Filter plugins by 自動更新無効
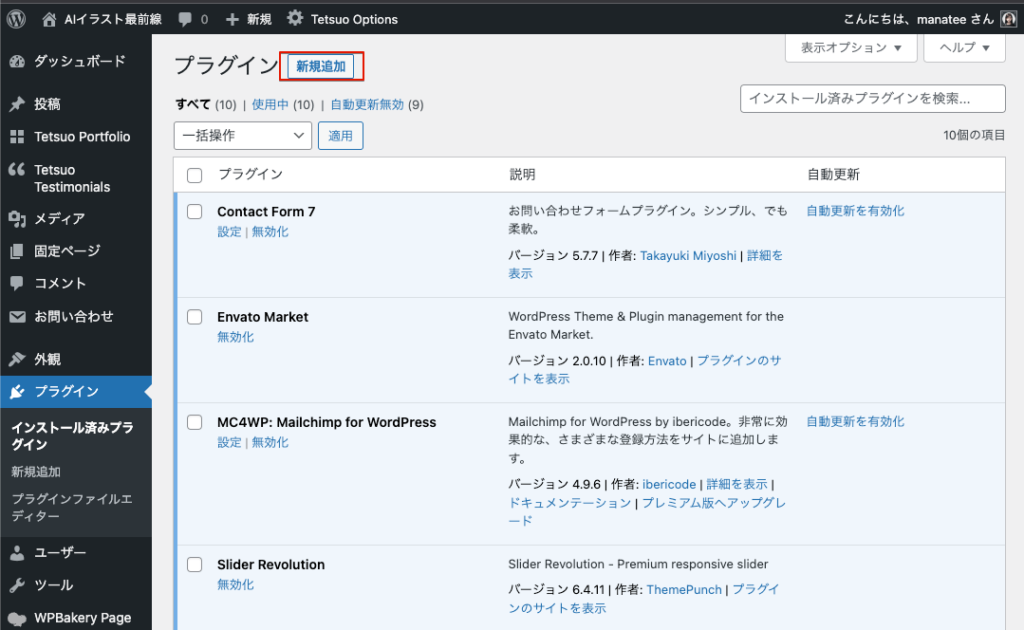This screenshot has width=1024, height=630. click(x=367, y=104)
